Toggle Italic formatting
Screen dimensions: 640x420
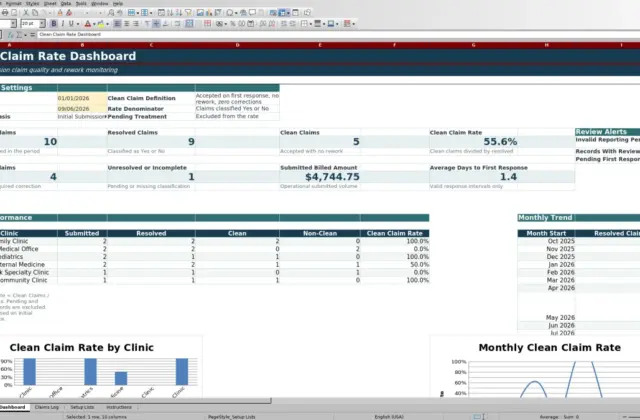click(x=62, y=24)
